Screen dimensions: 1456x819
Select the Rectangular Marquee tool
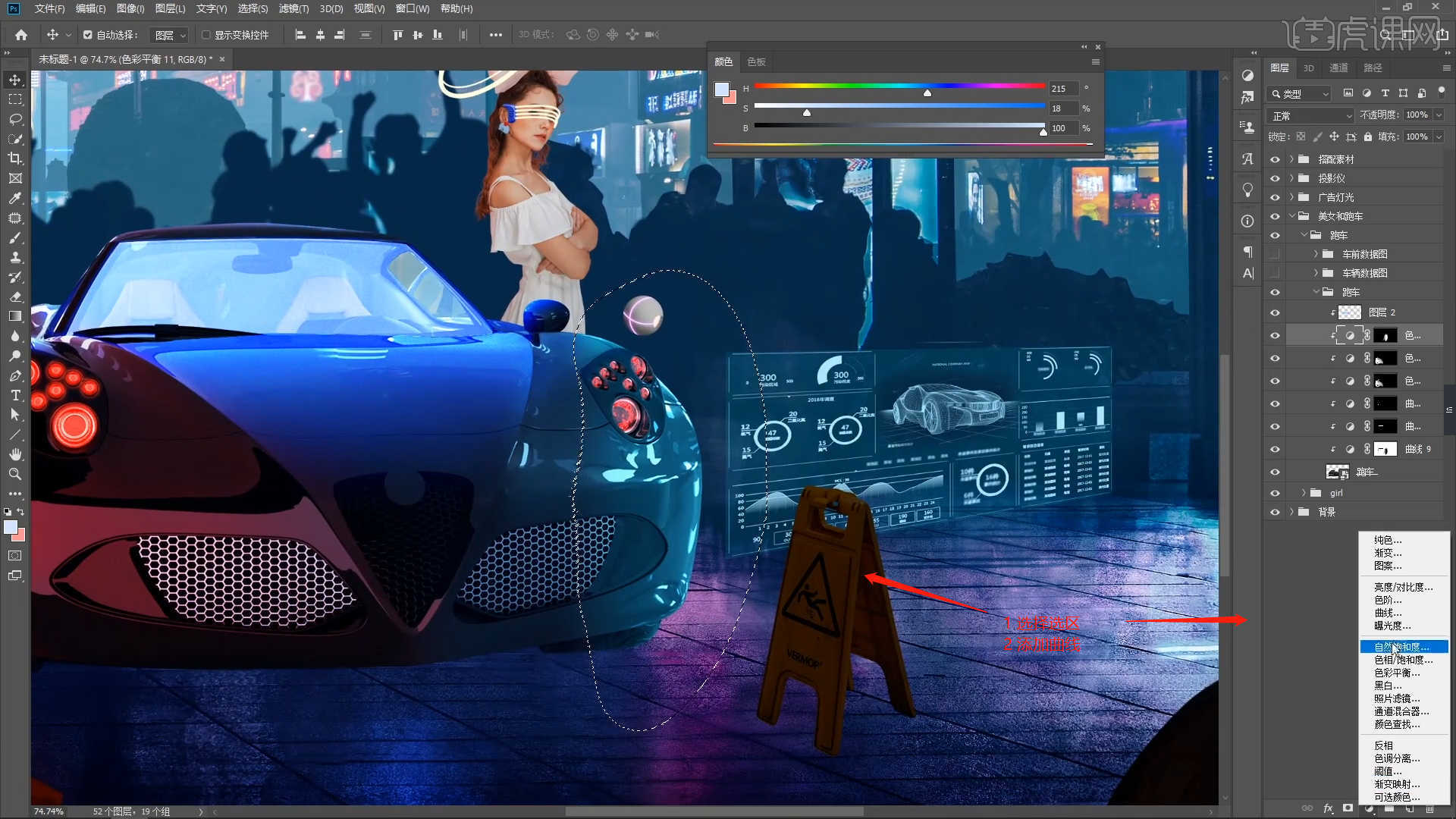(15, 99)
